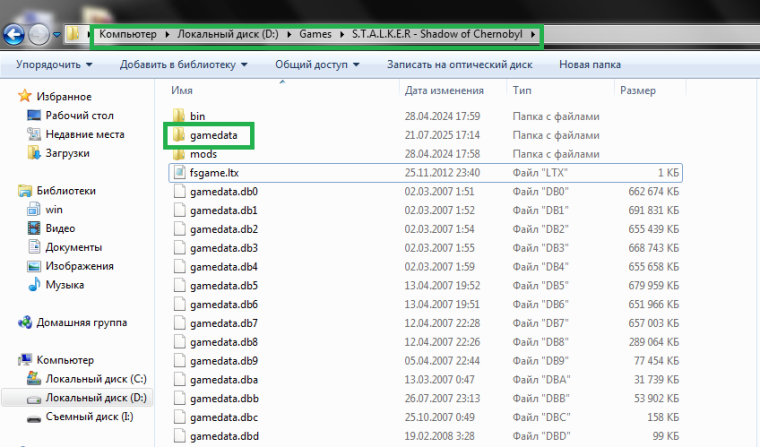Select the gamedata.dbc file icon
The height and width of the screenshot is (447, 760).
coord(179,417)
